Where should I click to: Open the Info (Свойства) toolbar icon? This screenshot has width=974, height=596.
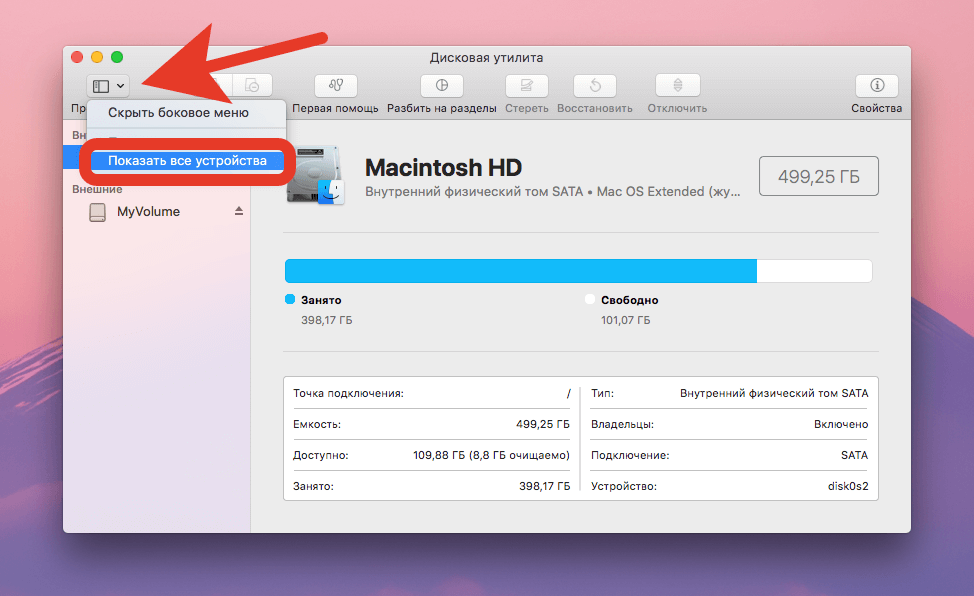coord(877,86)
